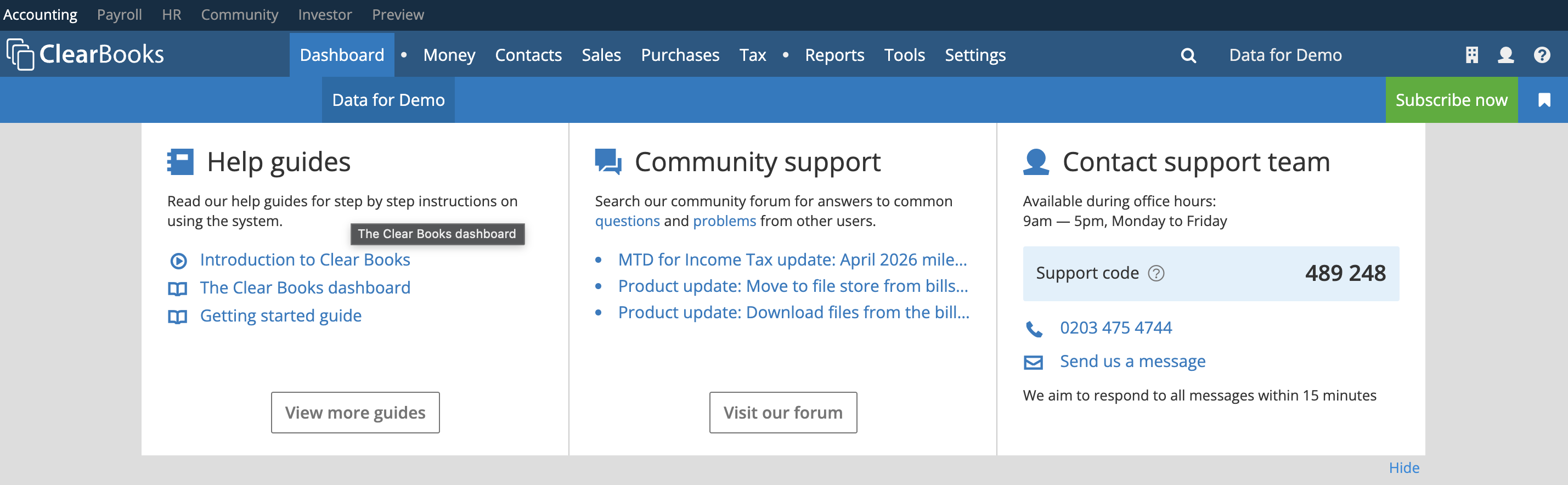This screenshot has width=1568, height=485.
Task: Open the Tools menu
Action: (905, 55)
